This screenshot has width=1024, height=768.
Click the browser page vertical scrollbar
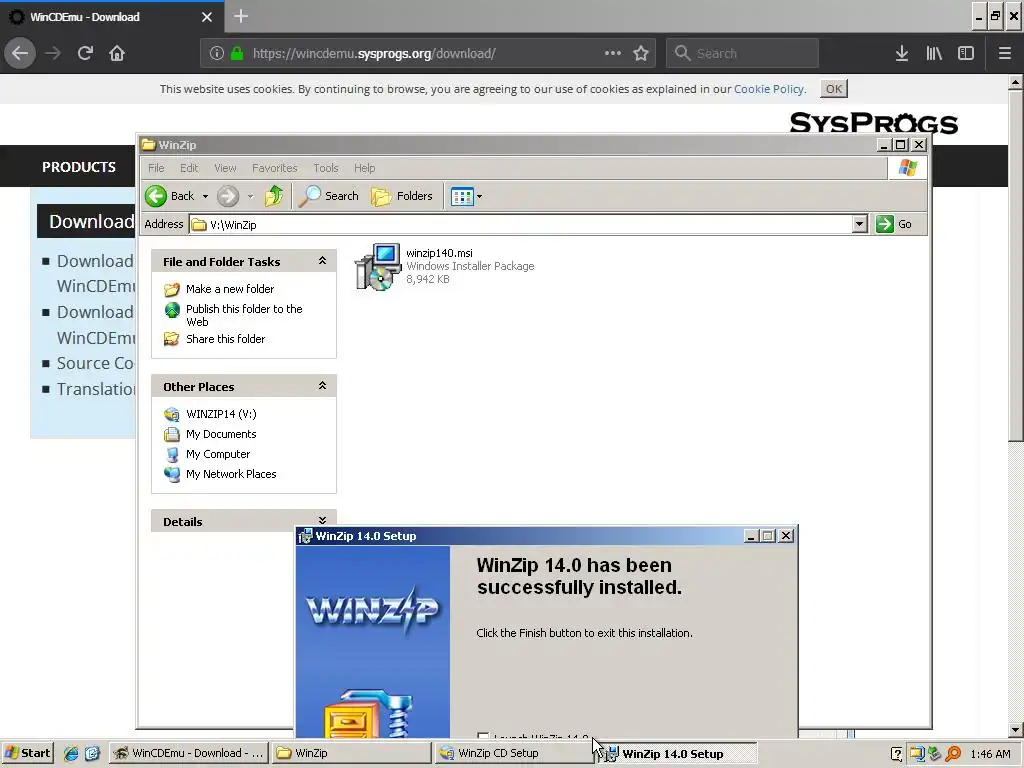[x=1015, y=265]
